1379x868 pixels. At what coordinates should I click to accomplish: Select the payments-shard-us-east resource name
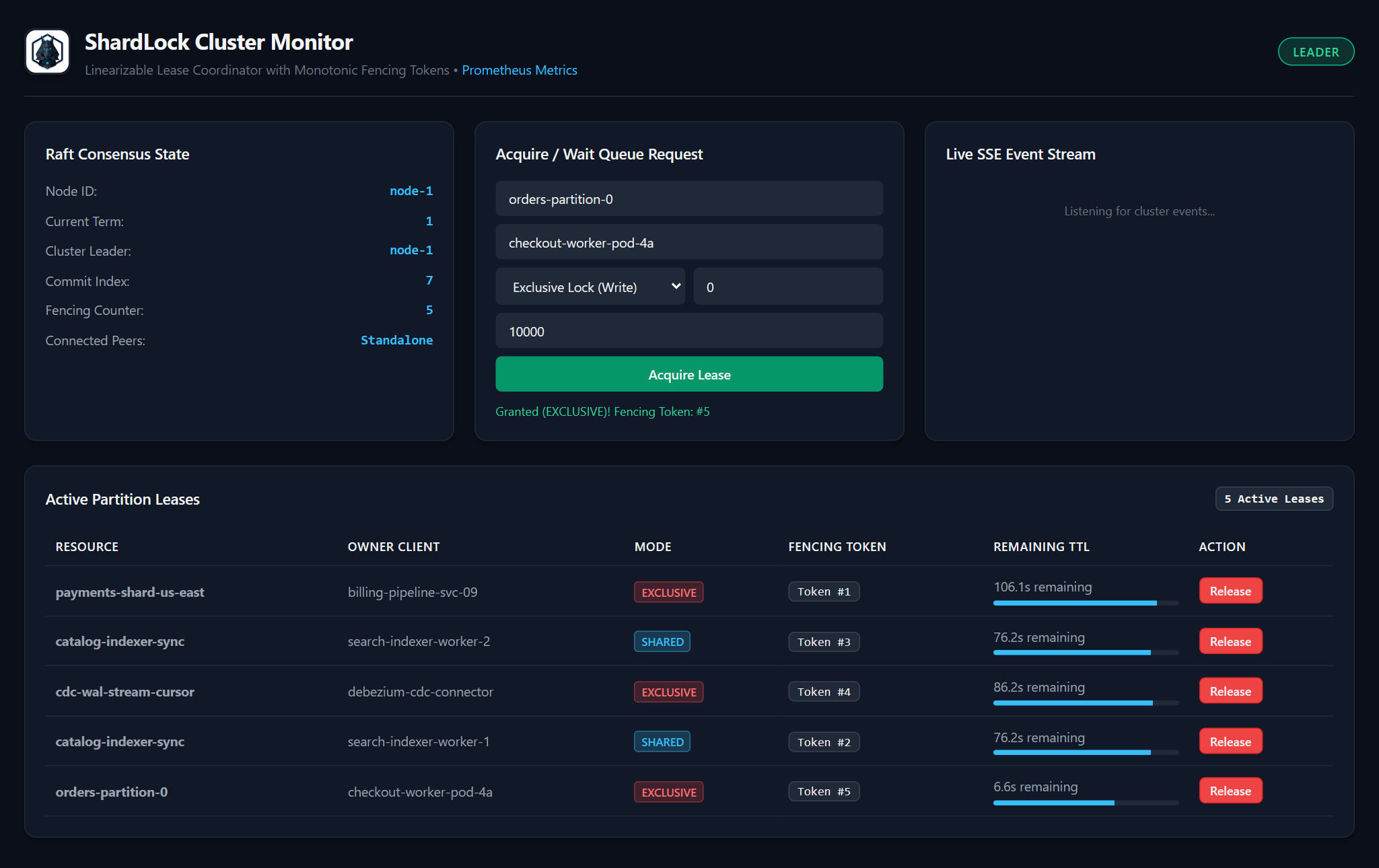(130, 592)
